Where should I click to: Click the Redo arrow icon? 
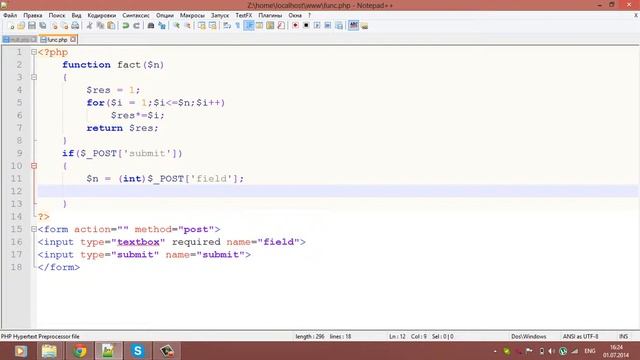pyautogui.click(x=136, y=26)
